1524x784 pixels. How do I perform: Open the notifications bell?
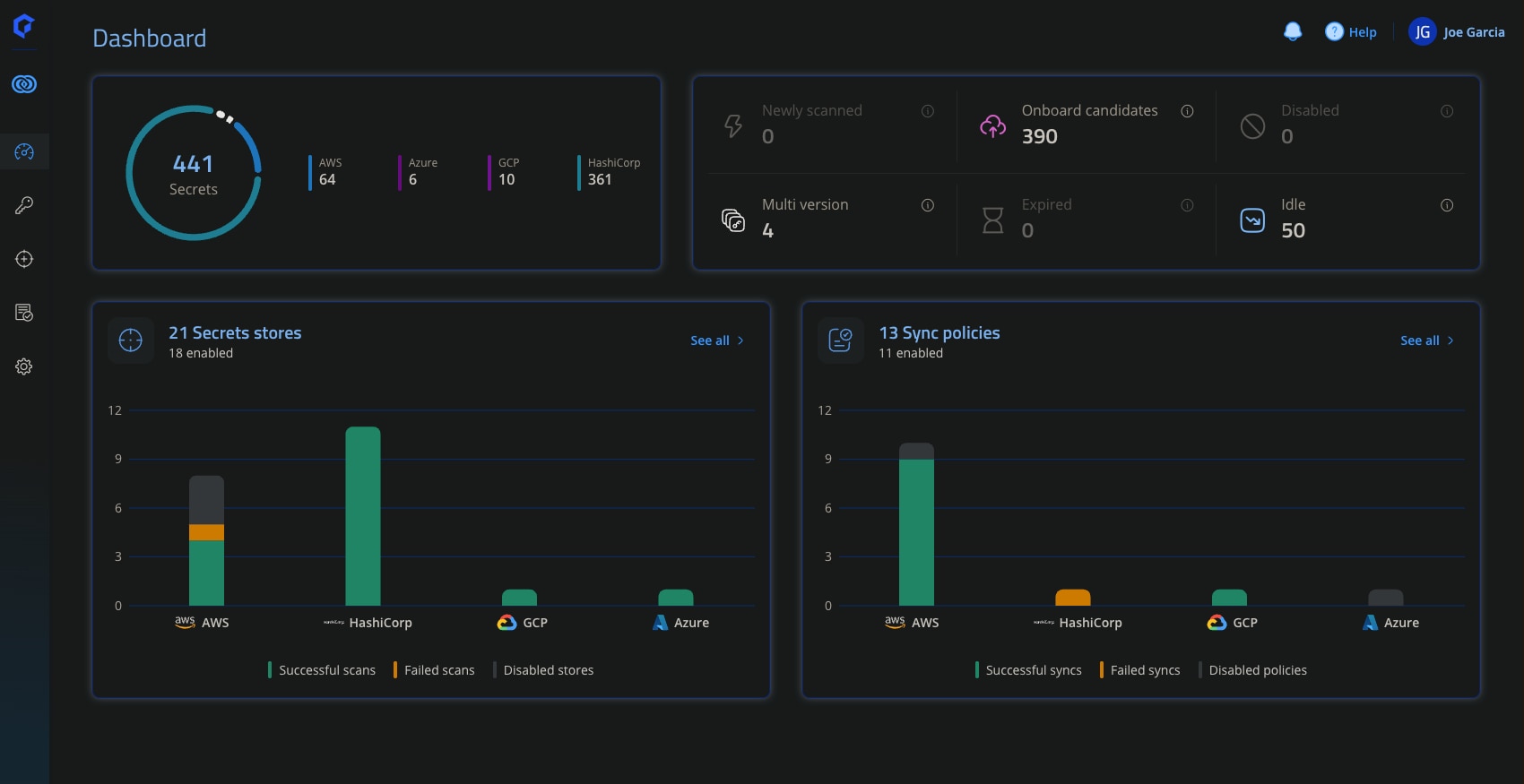(1293, 31)
